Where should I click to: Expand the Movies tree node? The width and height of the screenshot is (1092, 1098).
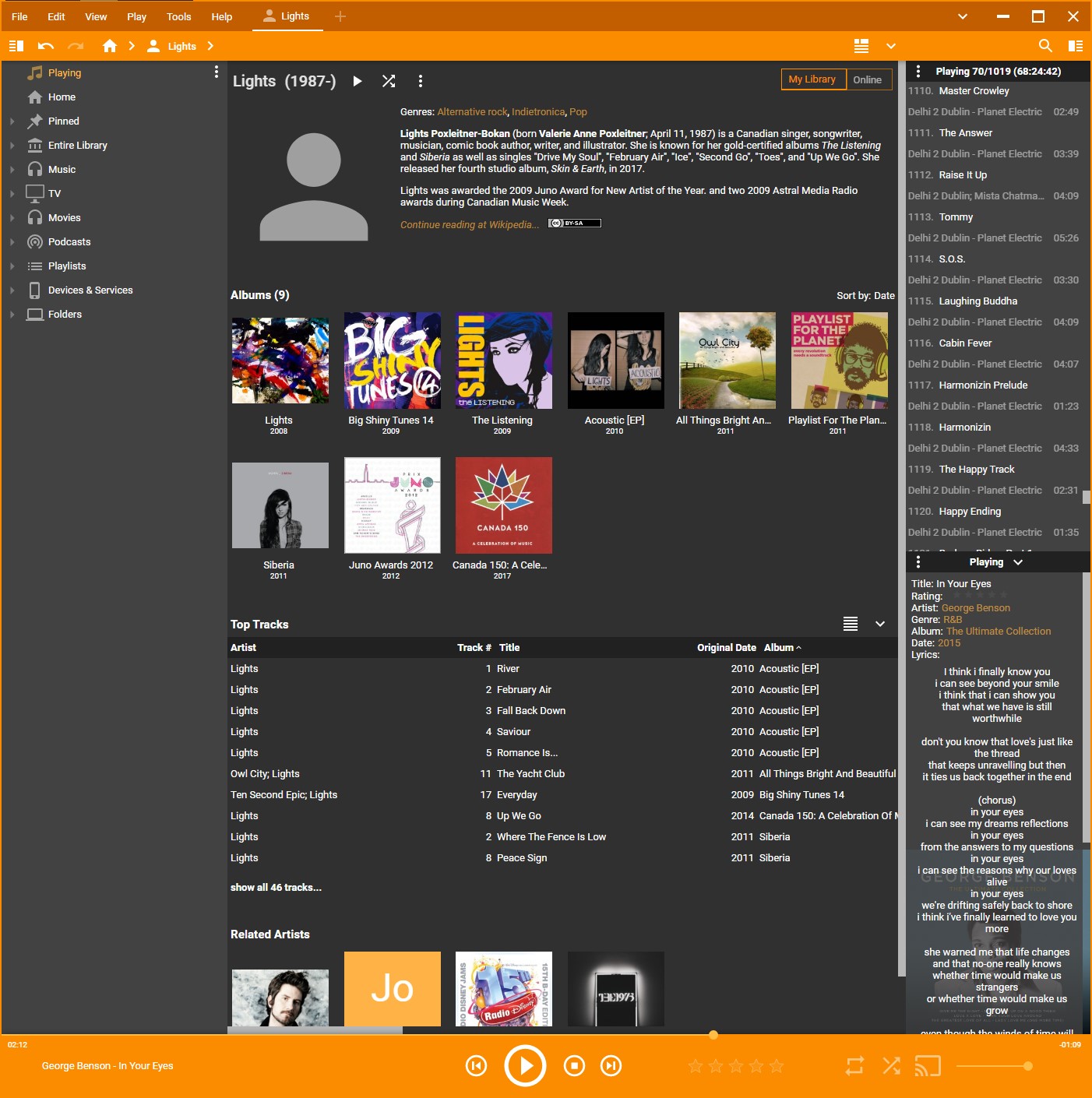12,218
